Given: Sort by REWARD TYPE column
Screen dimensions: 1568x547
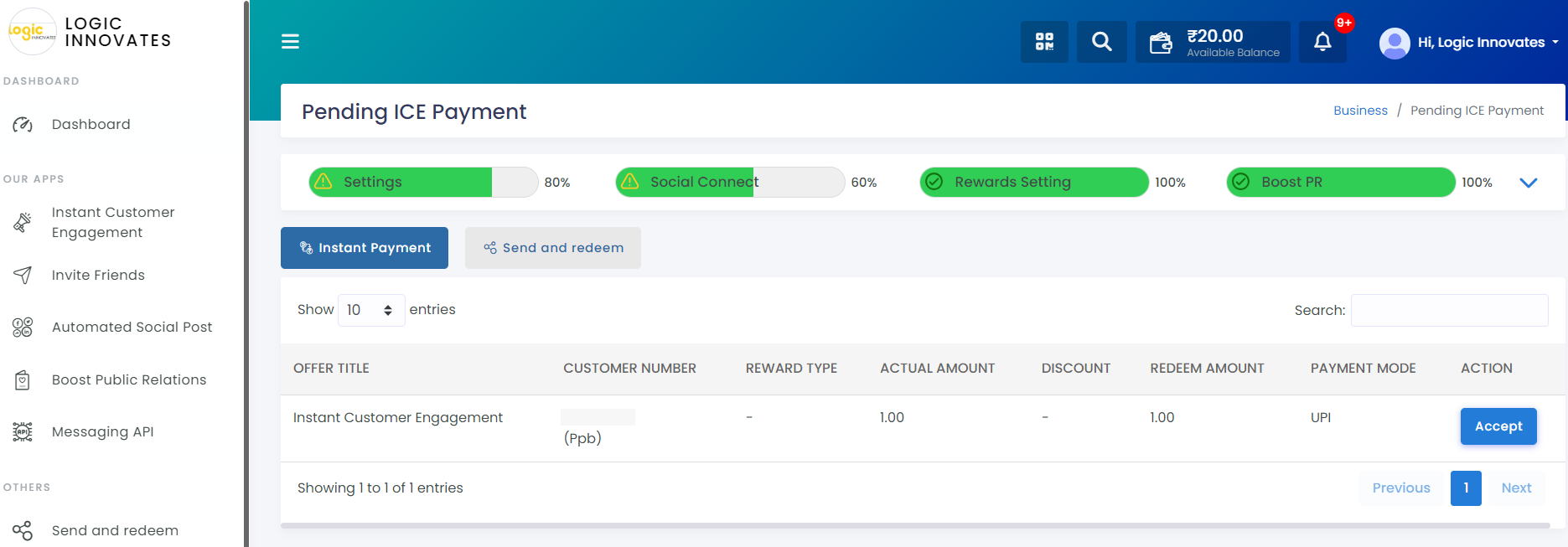Looking at the screenshot, I should coord(791,369).
